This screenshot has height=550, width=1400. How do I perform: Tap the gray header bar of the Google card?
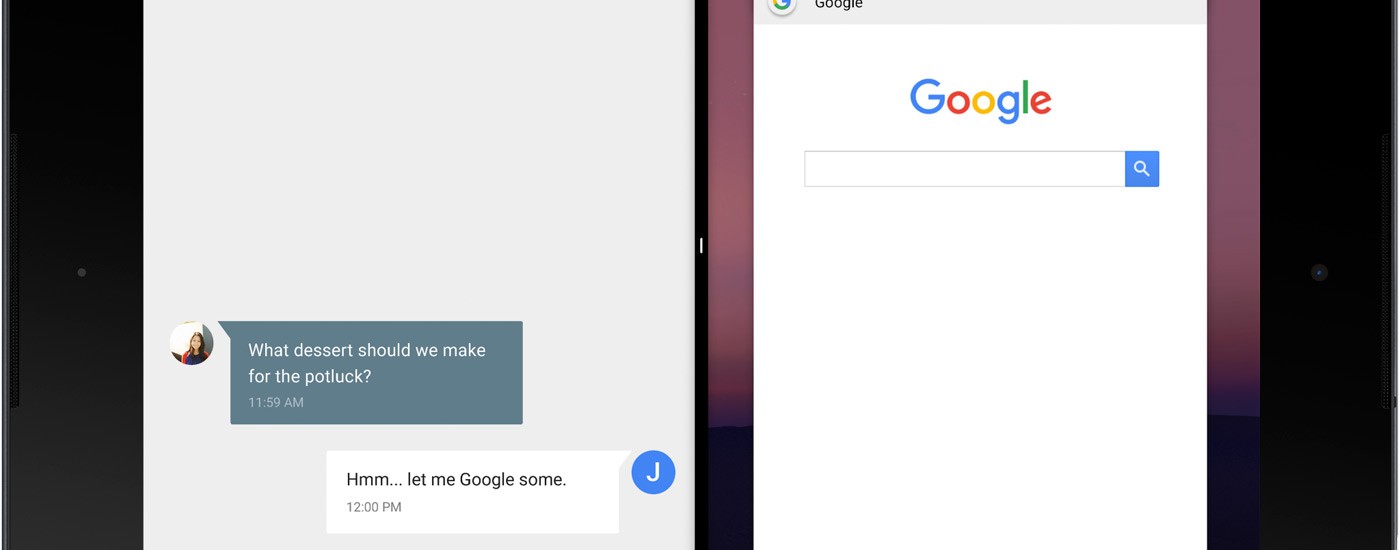(x=980, y=11)
